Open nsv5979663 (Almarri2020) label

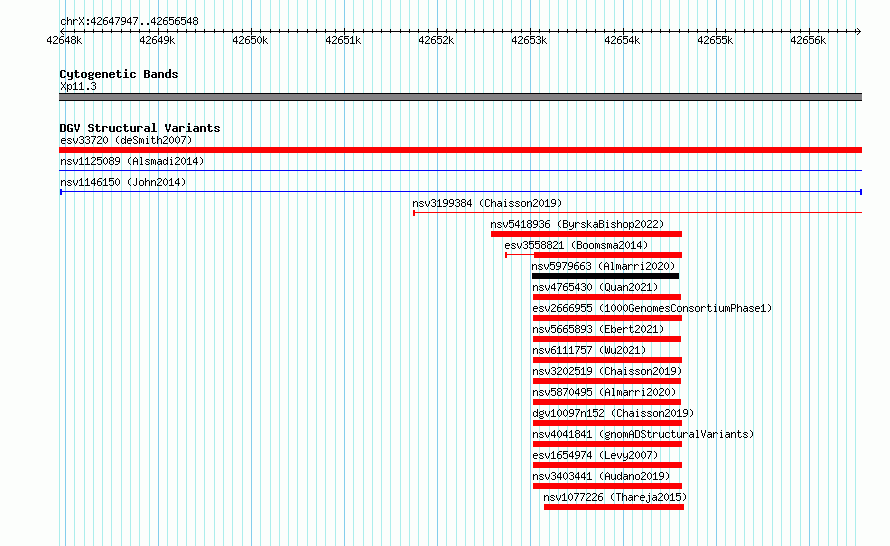(603, 266)
